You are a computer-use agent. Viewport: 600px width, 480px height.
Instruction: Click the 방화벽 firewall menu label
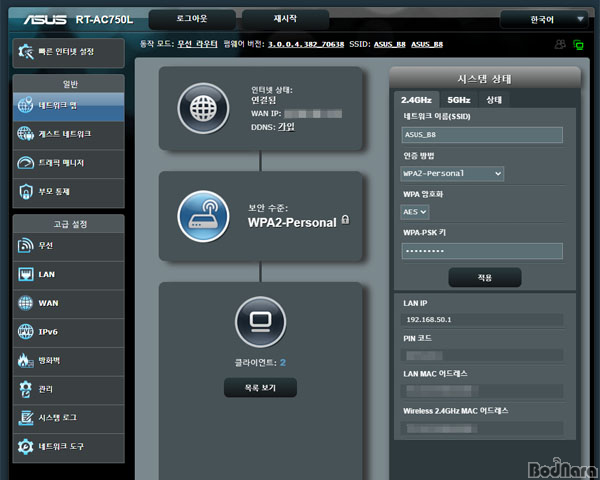click(x=49, y=360)
